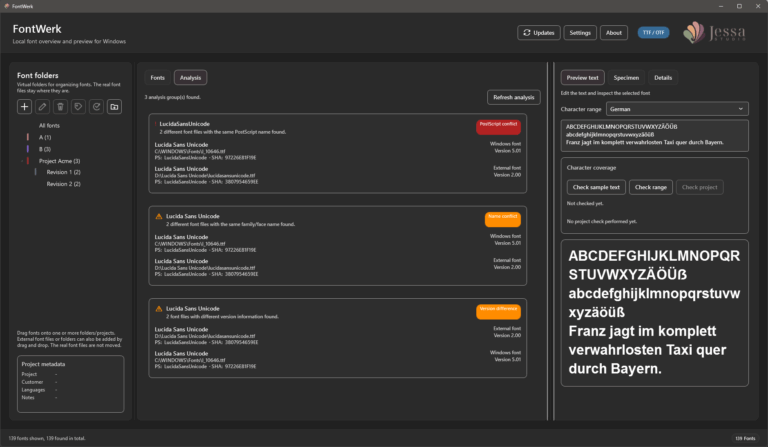The height and width of the screenshot is (447, 768).
Task: Select Revision 2 (2) subfolder
Action: click(63, 184)
